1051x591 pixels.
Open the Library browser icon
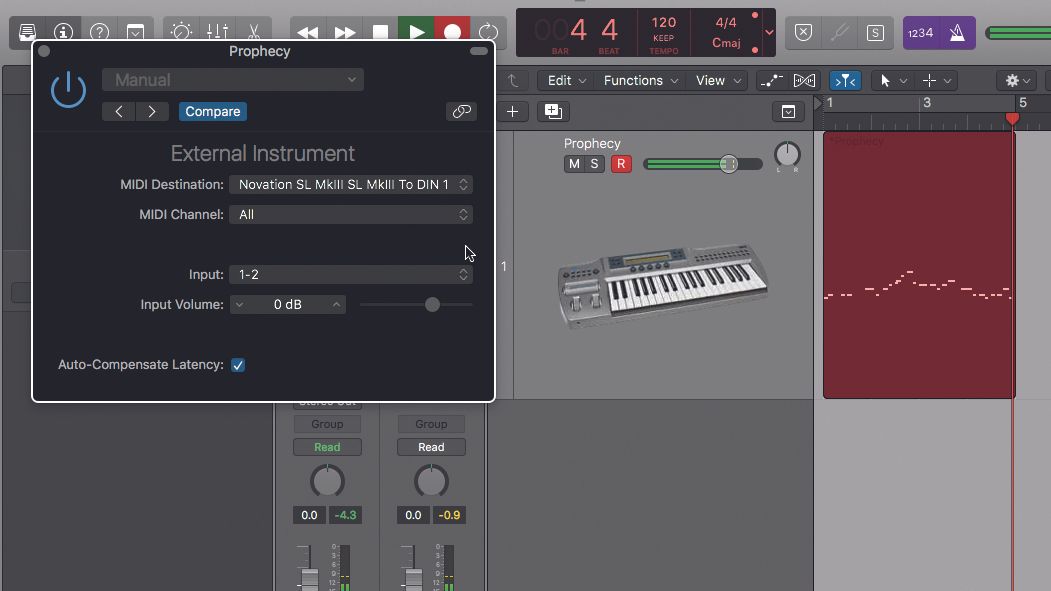tap(27, 31)
